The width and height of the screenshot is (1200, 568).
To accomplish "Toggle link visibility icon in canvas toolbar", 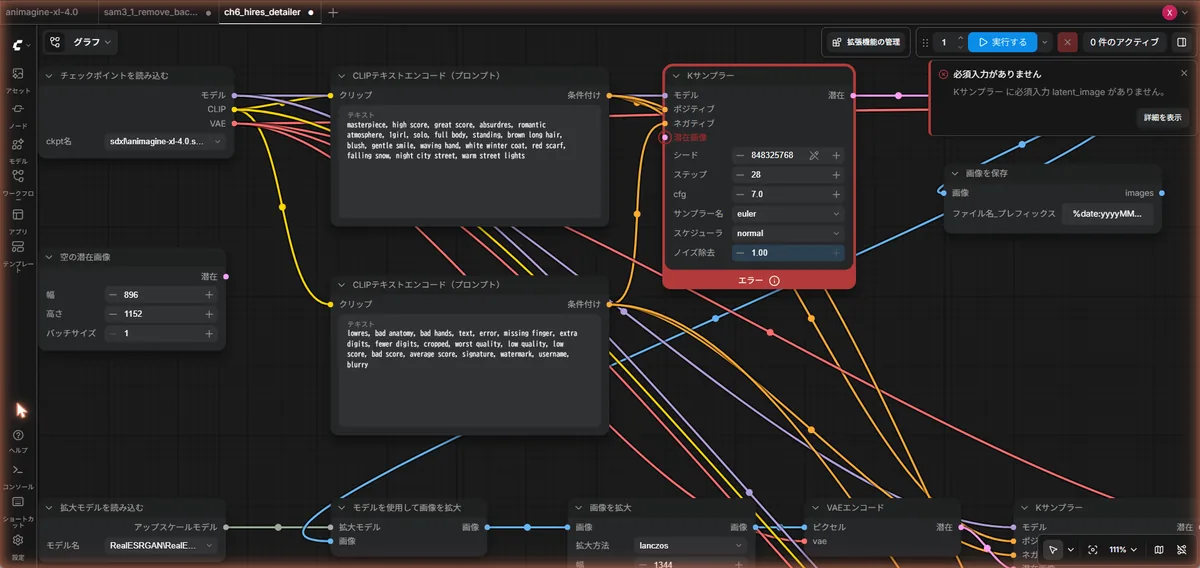I will [x=1181, y=549].
